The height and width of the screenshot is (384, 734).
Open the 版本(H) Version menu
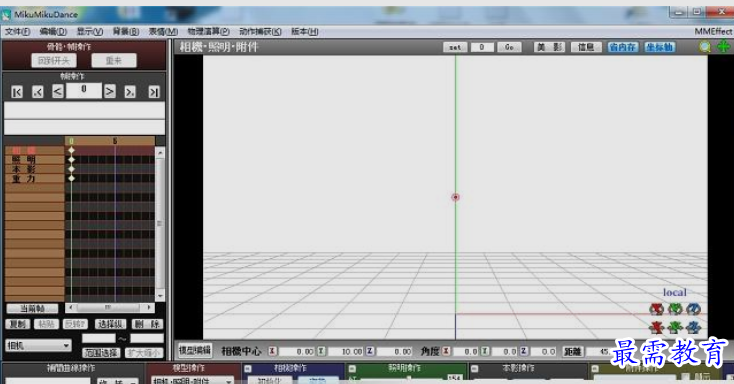(305, 31)
